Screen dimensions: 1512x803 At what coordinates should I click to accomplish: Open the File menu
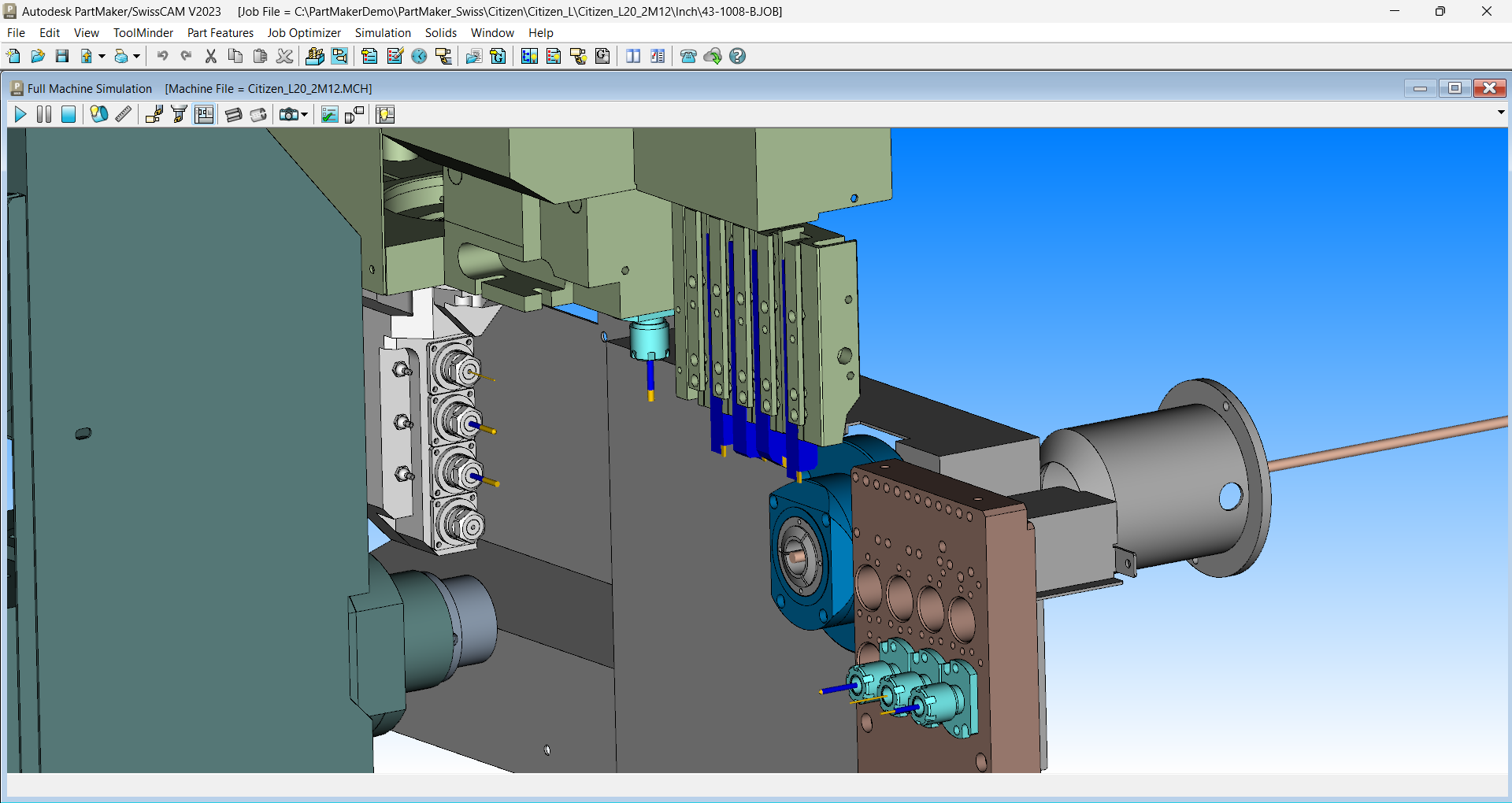point(16,33)
